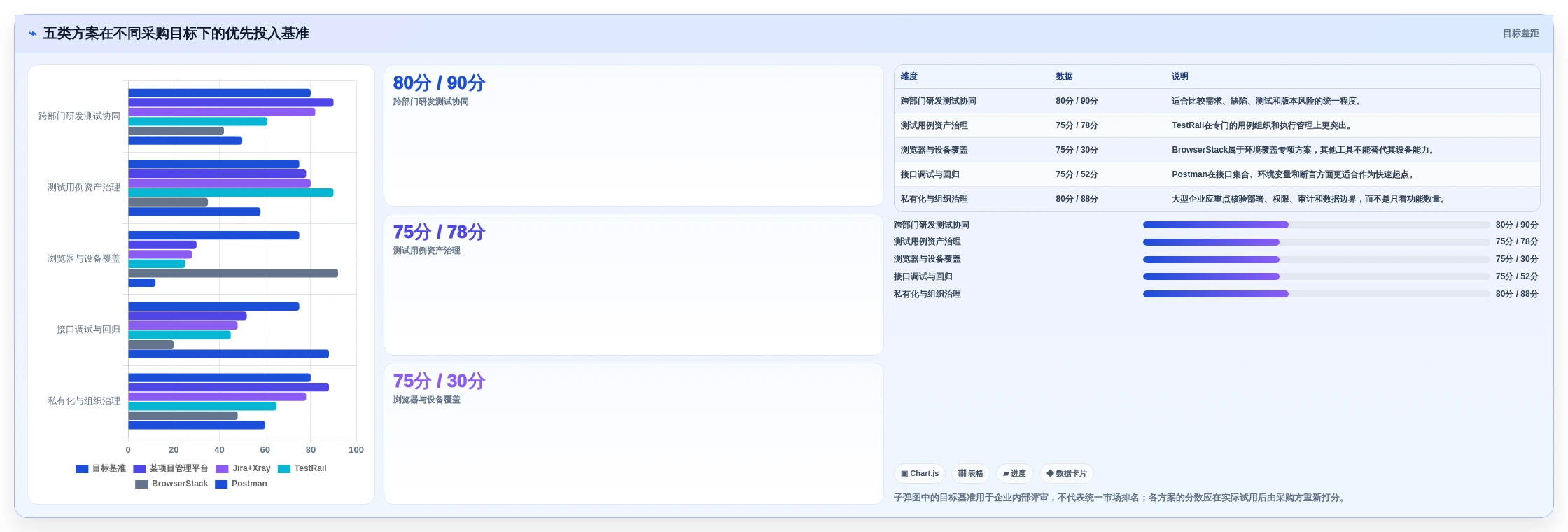
Task: Click the 跨部门研发测试协同 chart axis label
Action: [79, 116]
